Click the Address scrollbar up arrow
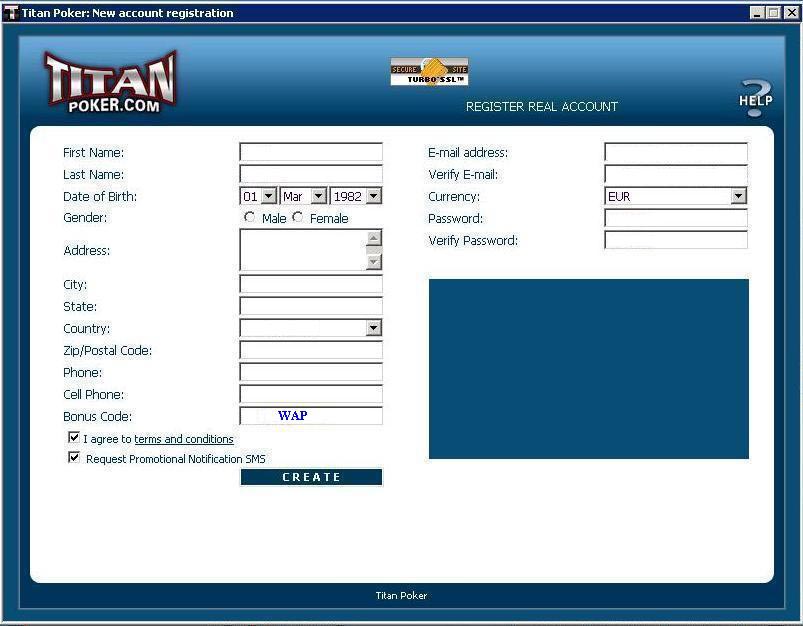This screenshot has width=803, height=626. [x=374, y=238]
